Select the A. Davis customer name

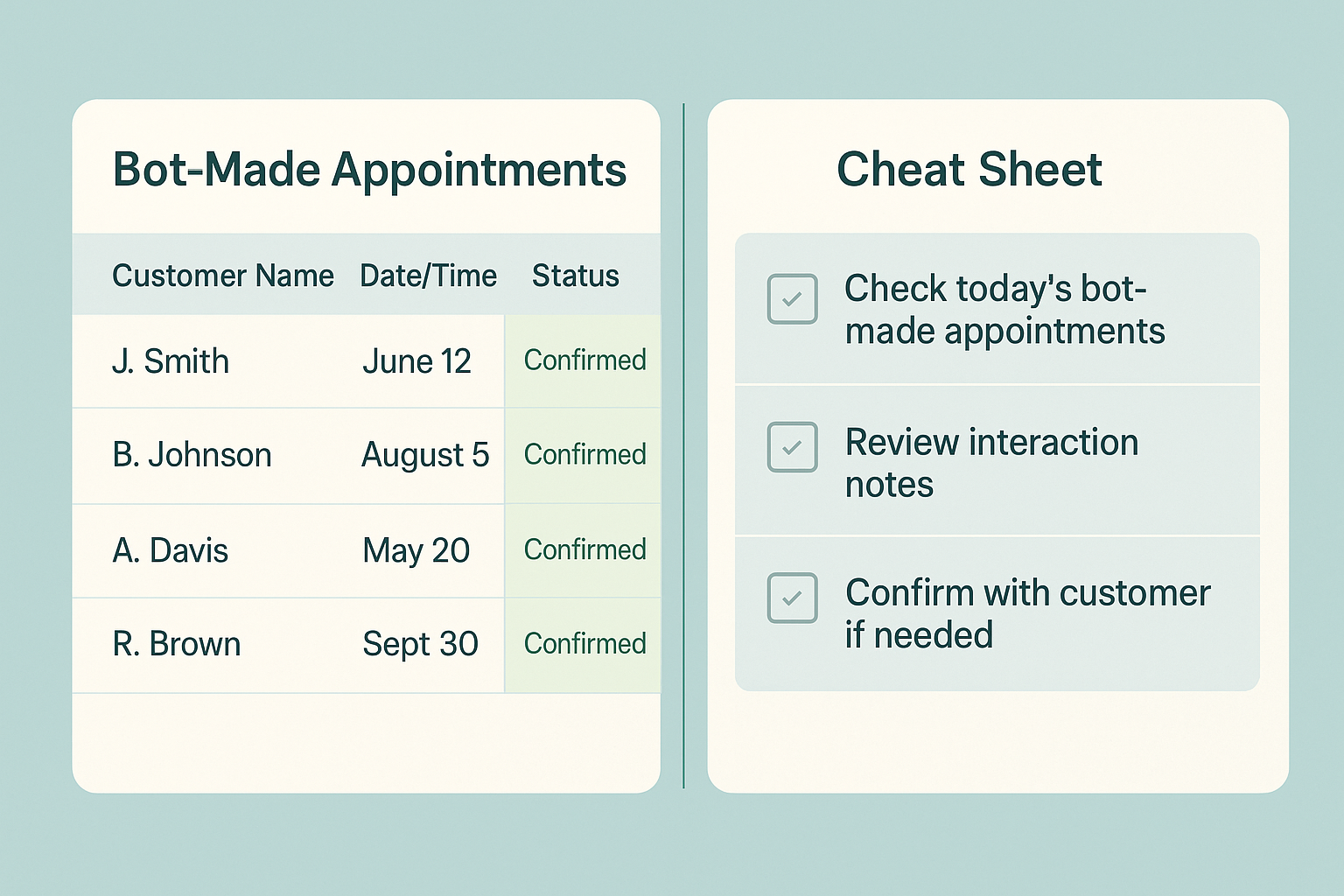pos(171,550)
